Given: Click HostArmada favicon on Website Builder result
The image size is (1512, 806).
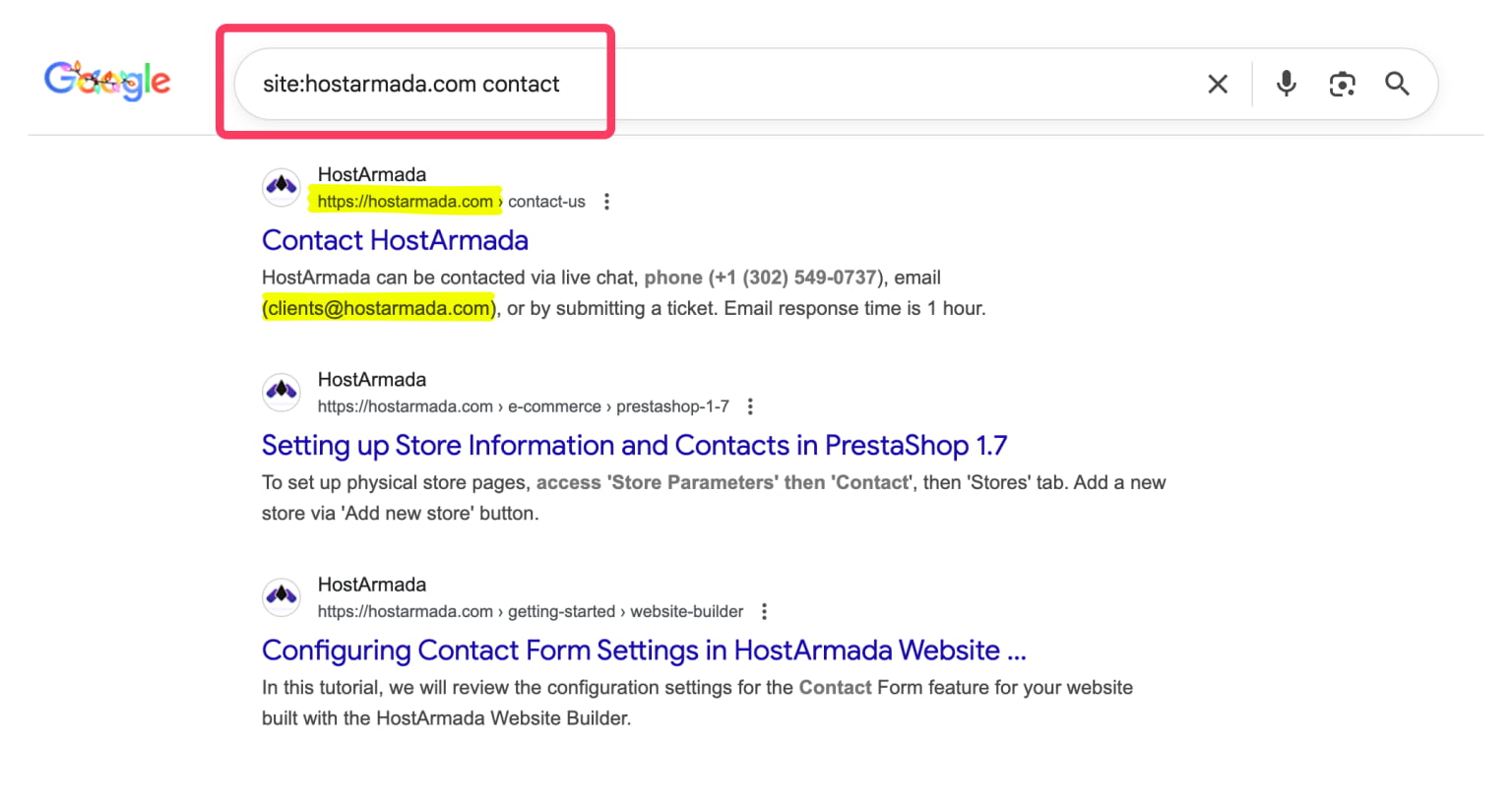Looking at the screenshot, I should 282,596.
